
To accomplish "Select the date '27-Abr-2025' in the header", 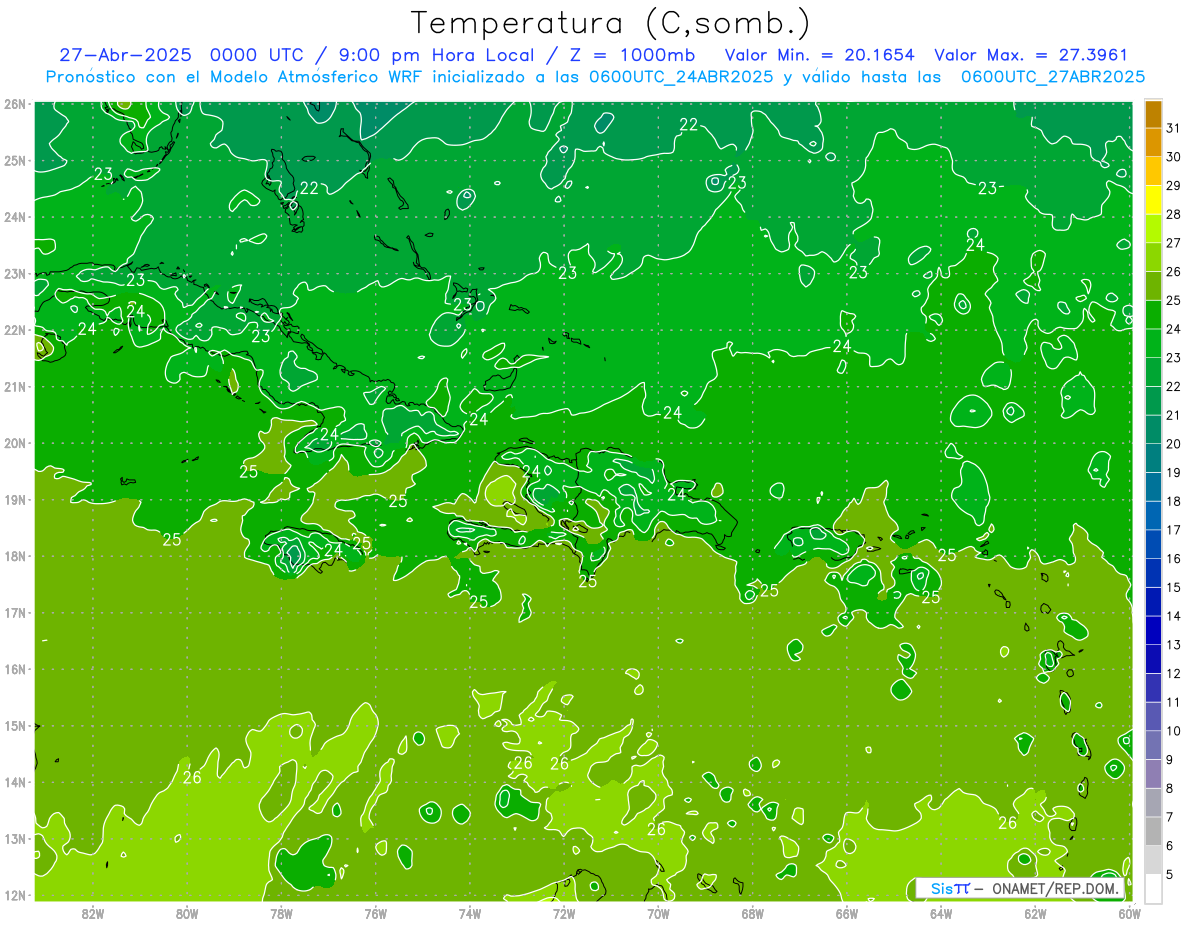I will (126, 55).
